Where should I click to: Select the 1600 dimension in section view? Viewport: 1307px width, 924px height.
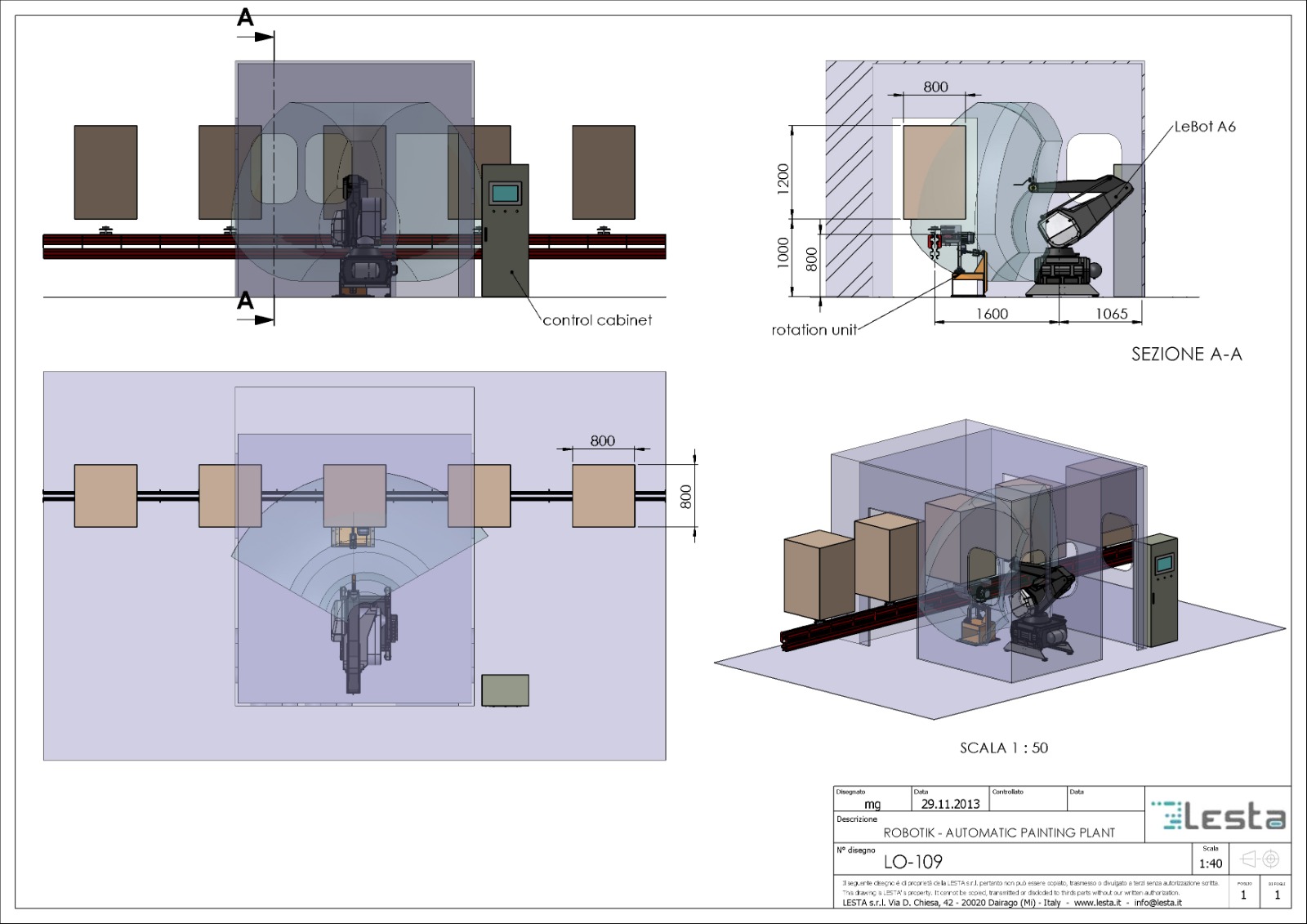coord(992,314)
